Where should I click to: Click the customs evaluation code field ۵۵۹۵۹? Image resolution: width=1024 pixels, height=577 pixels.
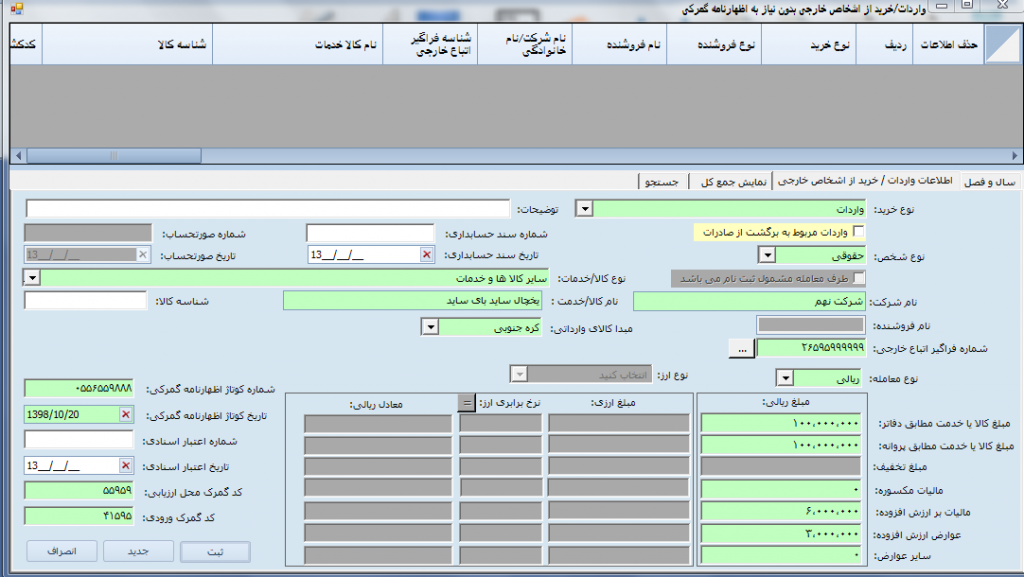[78, 490]
